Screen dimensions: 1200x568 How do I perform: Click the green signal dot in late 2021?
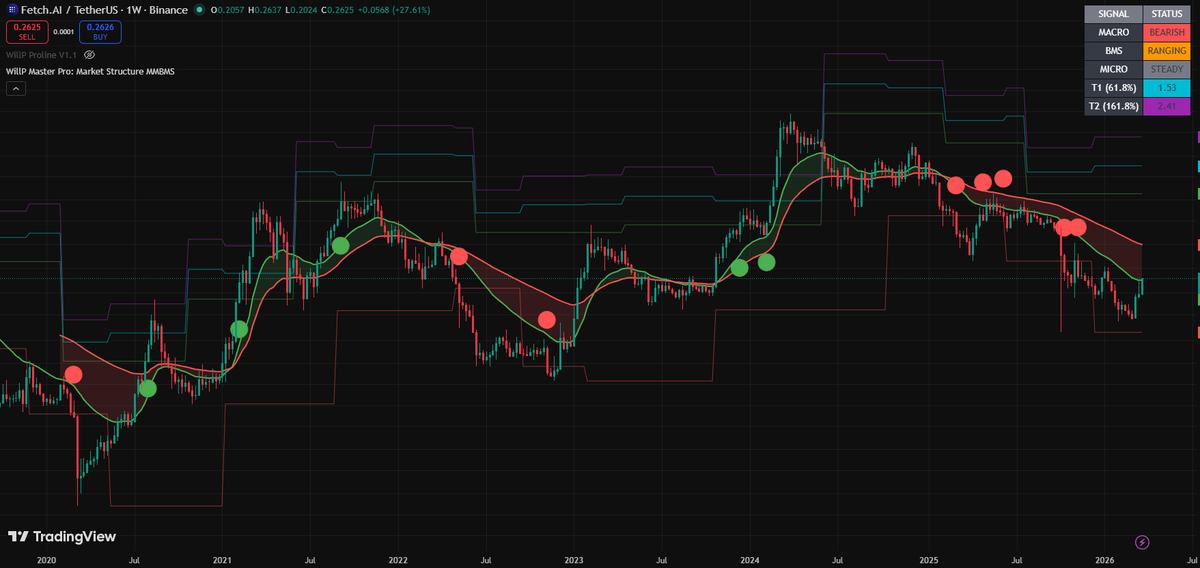[x=340, y=245]
